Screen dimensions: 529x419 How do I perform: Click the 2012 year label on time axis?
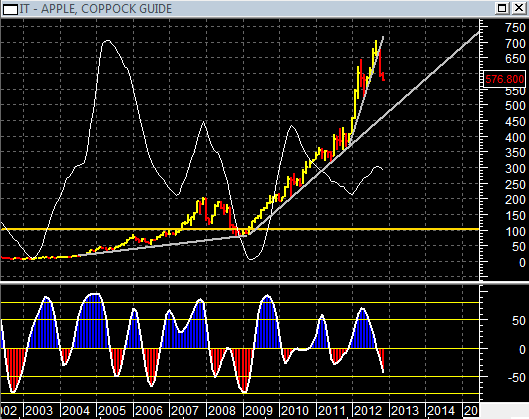click(x=368, y=411)
